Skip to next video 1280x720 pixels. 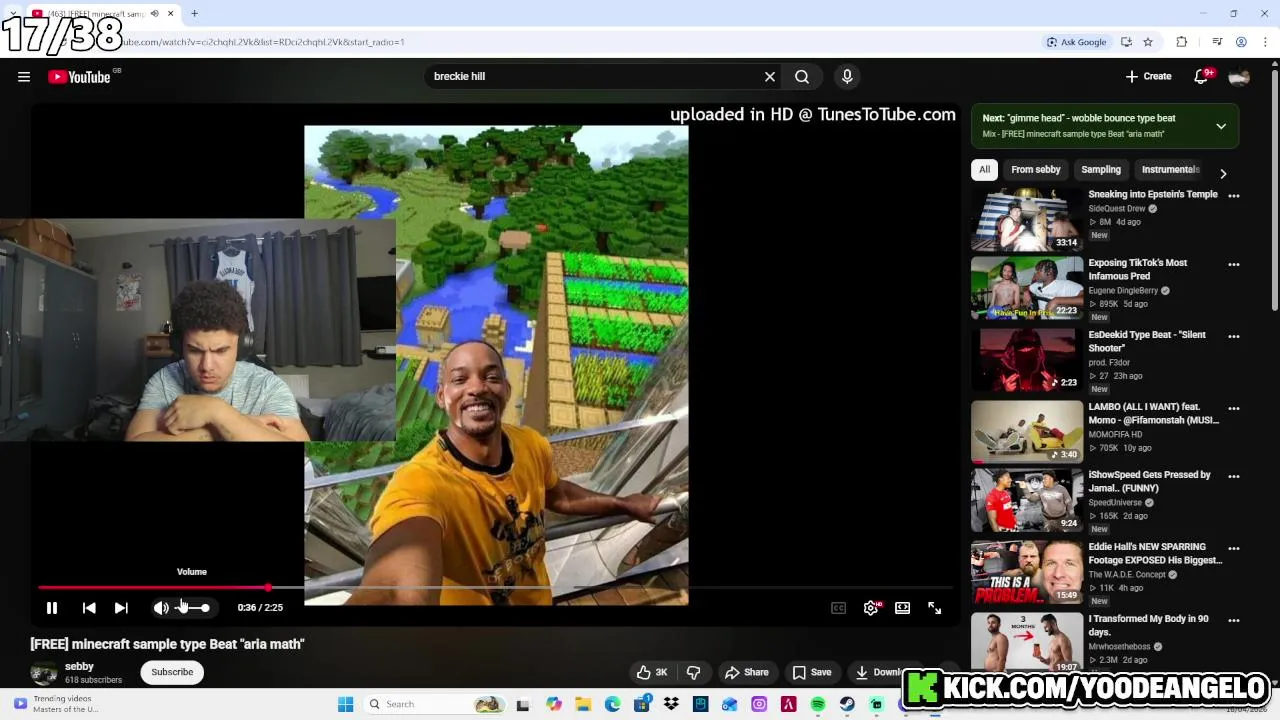coord(121,608)
